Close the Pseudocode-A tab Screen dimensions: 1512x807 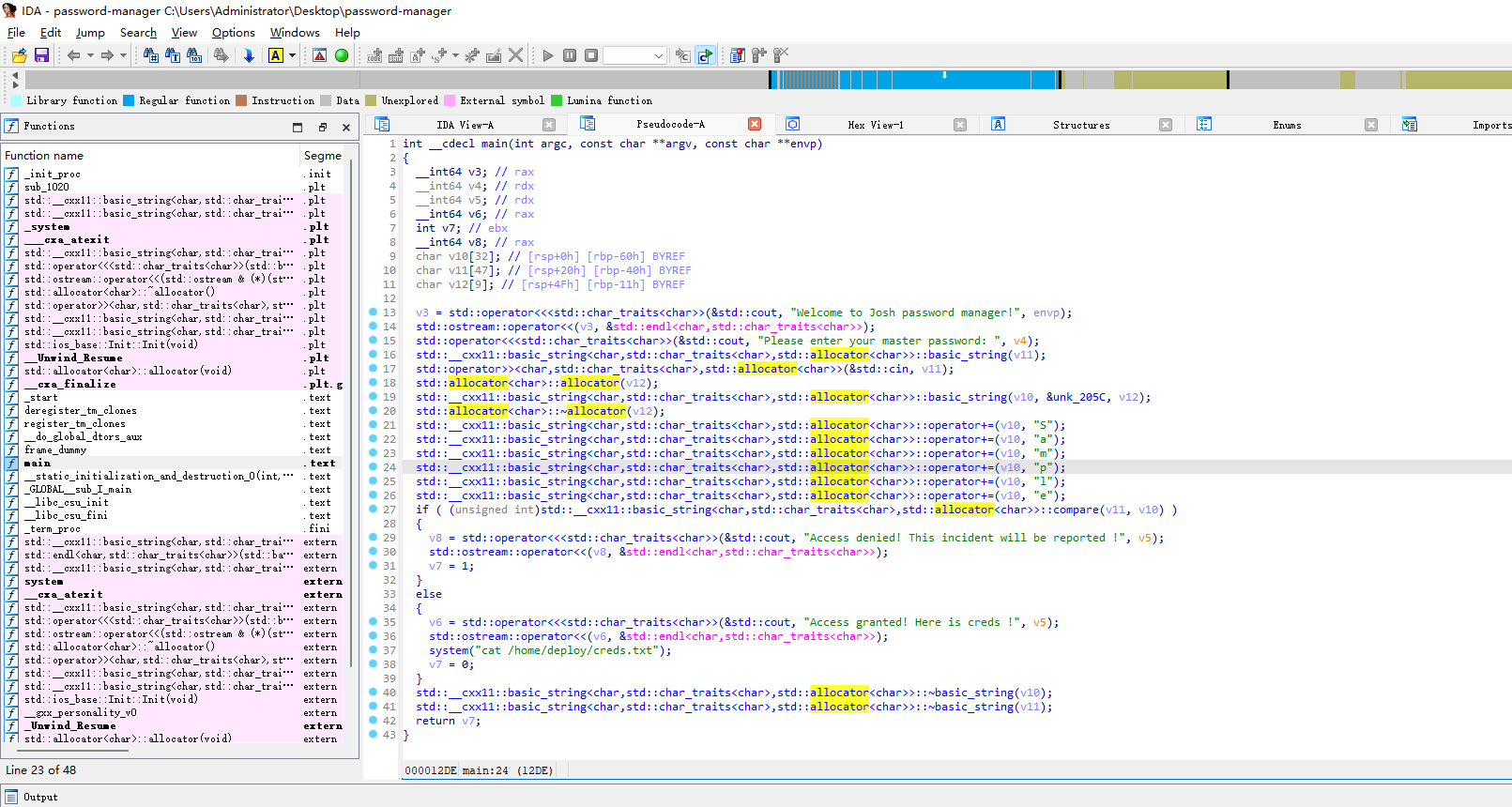755,124
